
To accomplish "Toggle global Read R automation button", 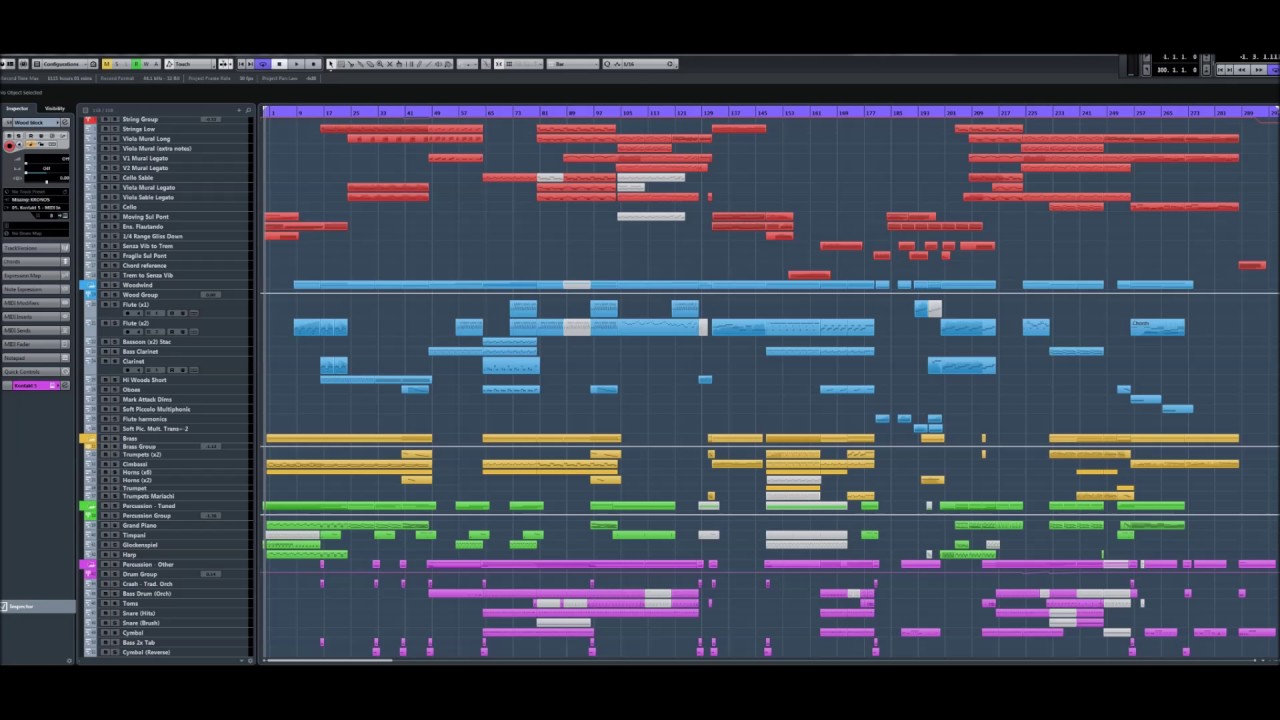I will click(x=136, y=64).
